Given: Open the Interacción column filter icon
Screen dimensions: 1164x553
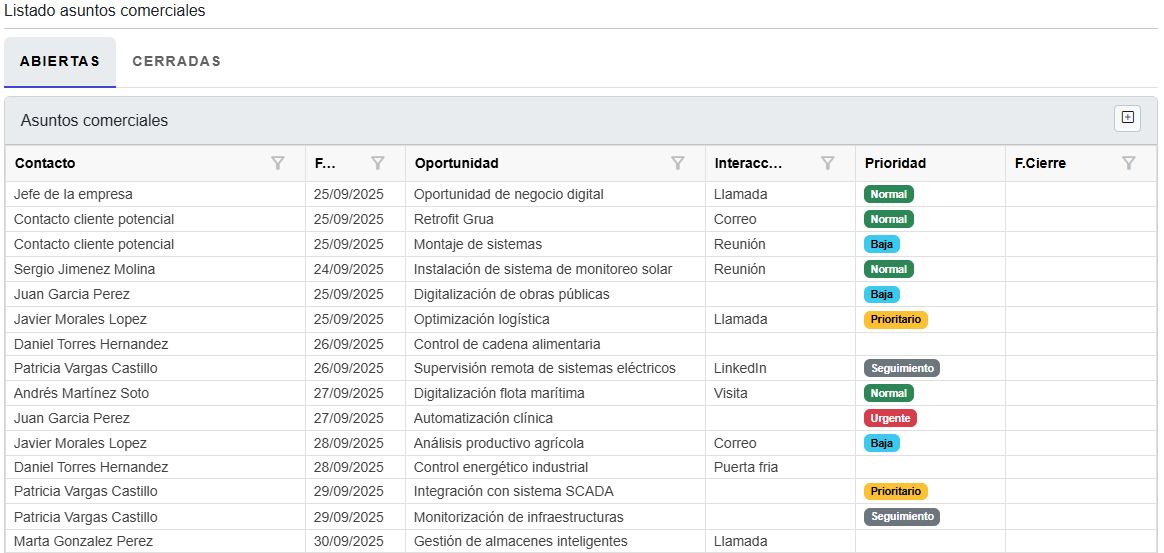Looking at the screenshot, I should [828, 163].
